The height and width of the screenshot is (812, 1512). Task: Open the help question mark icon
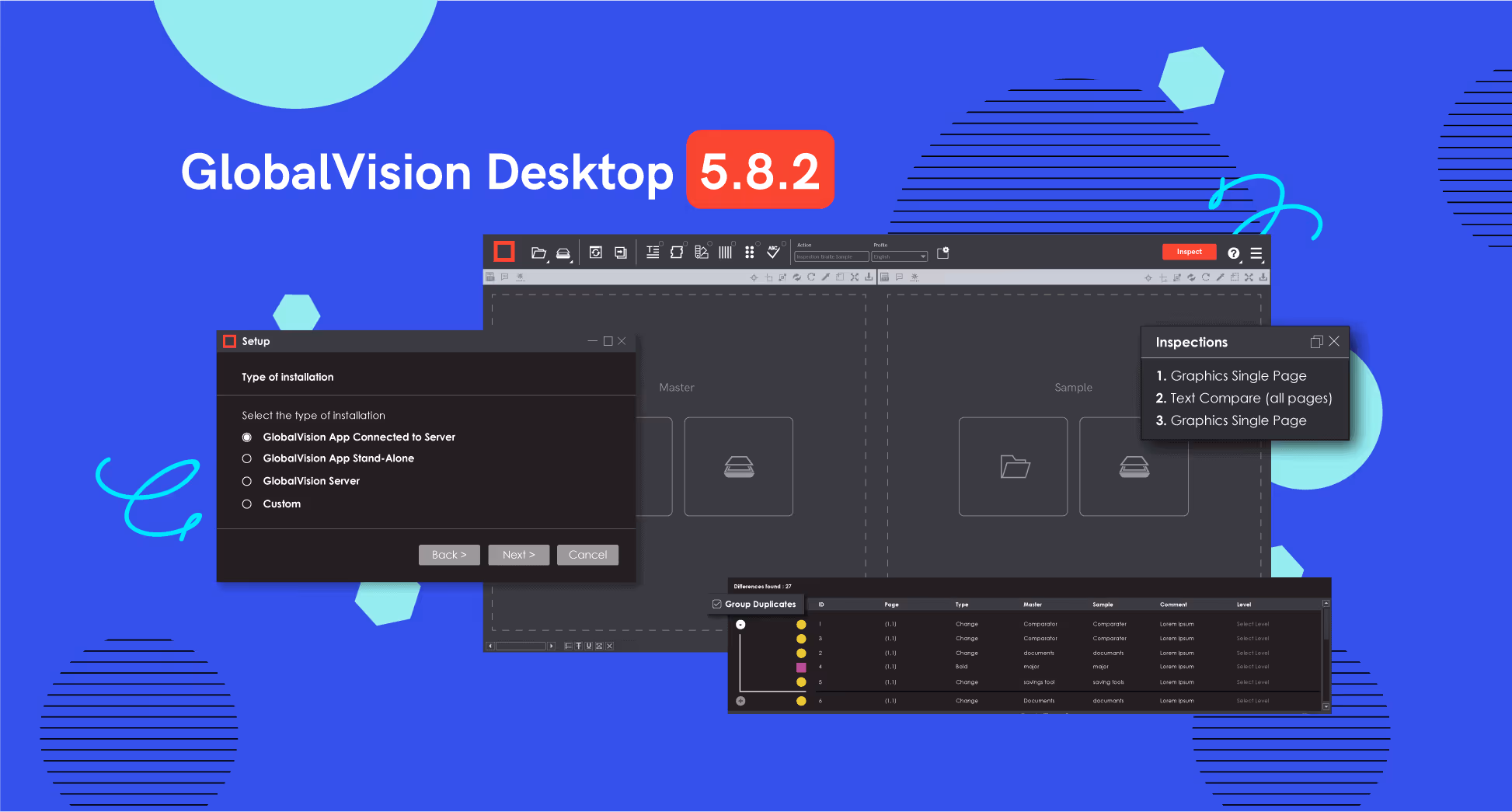(1233, 253)
